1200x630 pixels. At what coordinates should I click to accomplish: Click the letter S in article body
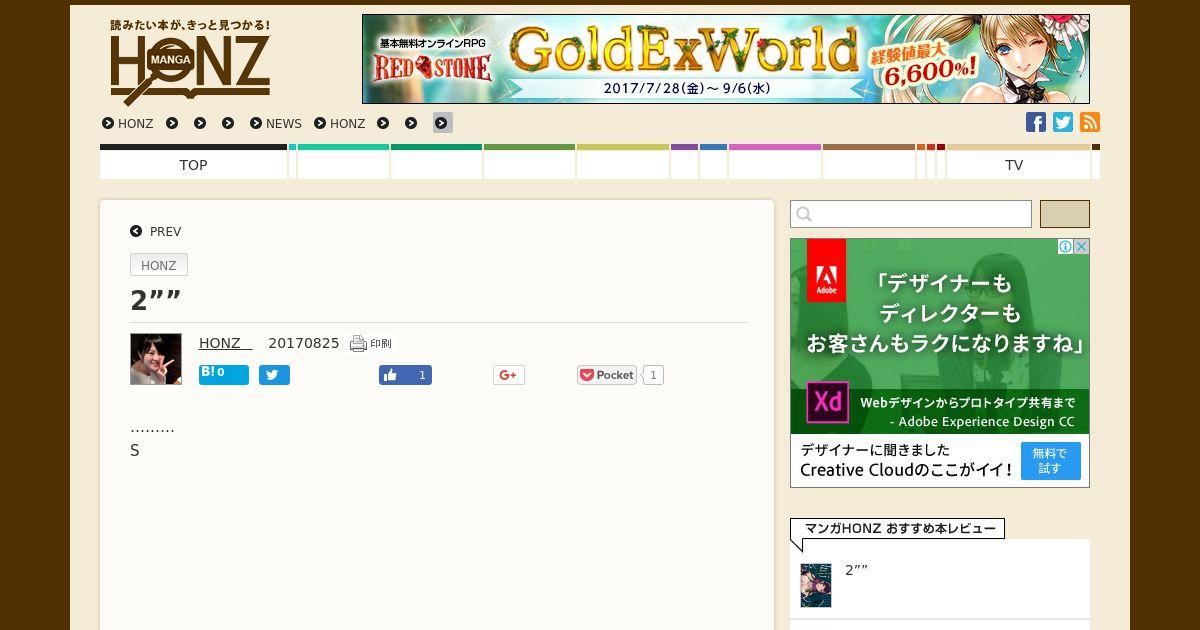tap(135, 451)
